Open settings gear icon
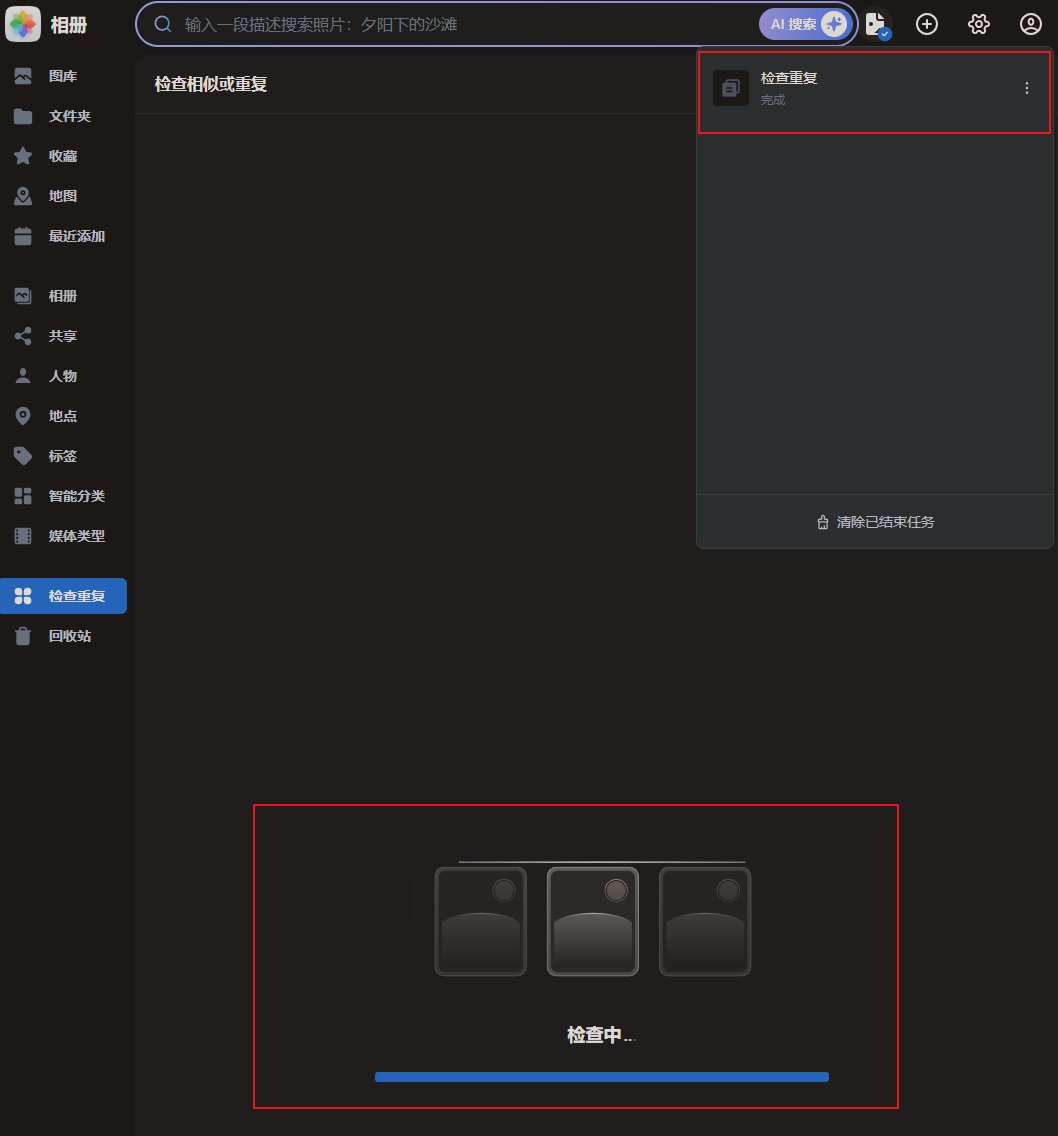1058x1136 pixels. click(979, 24)
